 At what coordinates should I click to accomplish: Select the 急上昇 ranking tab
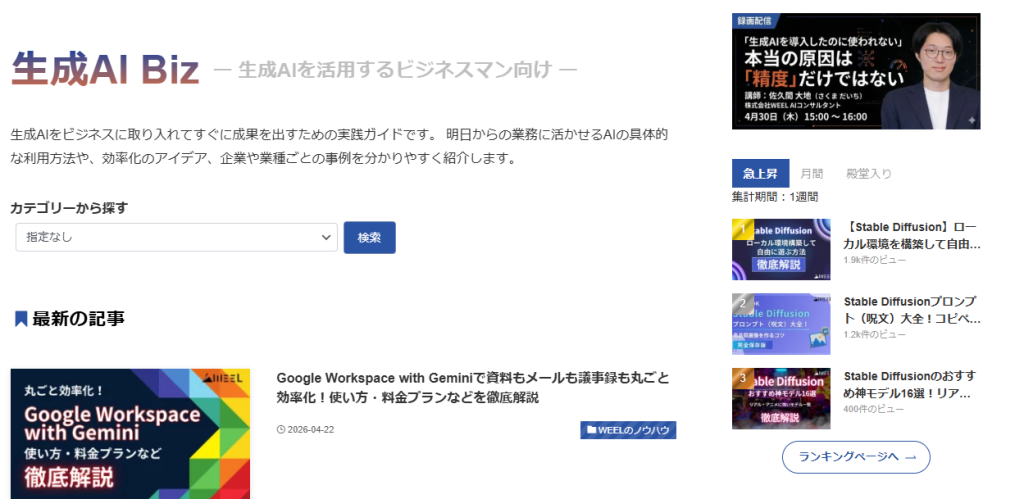point(760,174)
